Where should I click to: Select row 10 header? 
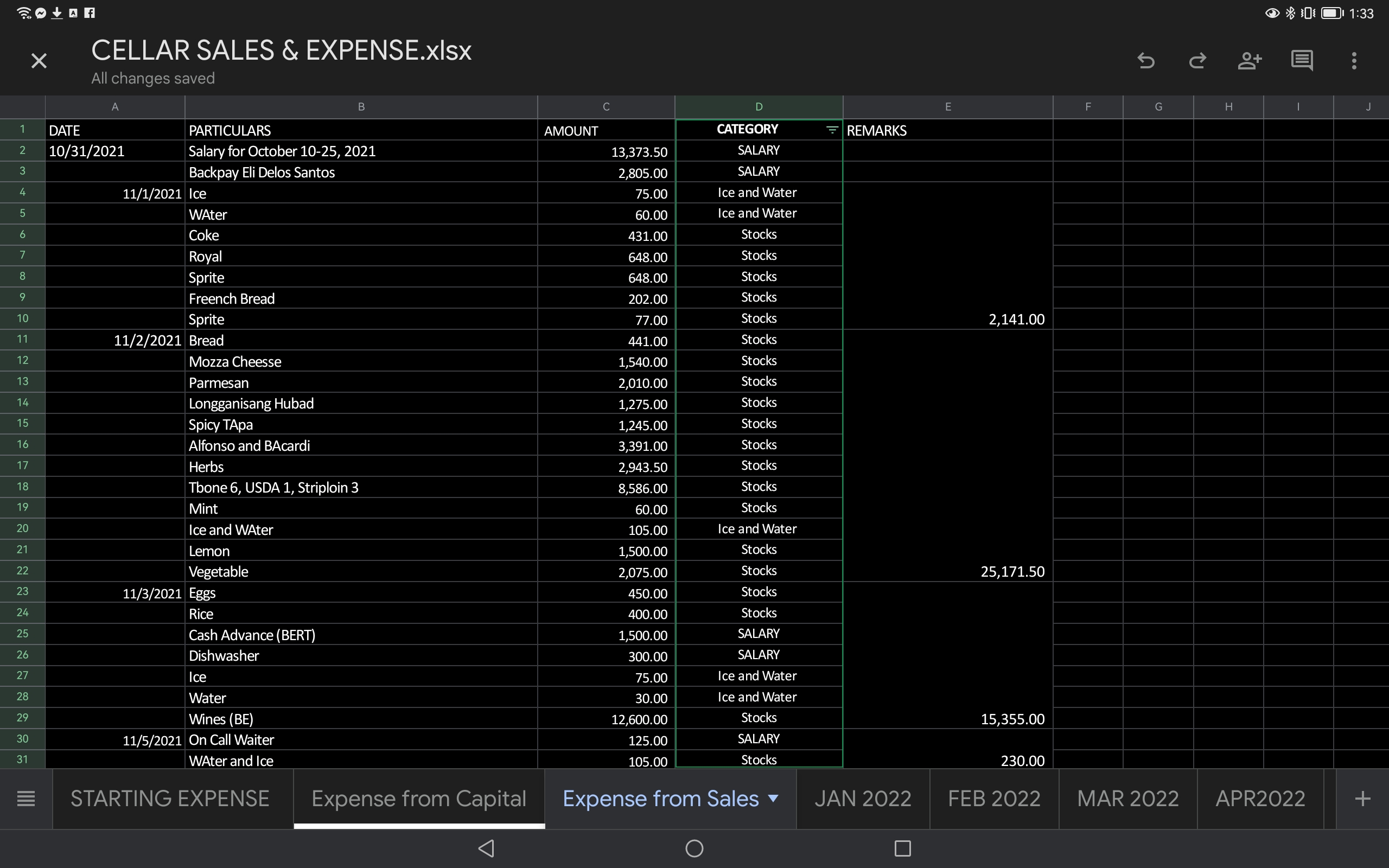tap(22, 318)
